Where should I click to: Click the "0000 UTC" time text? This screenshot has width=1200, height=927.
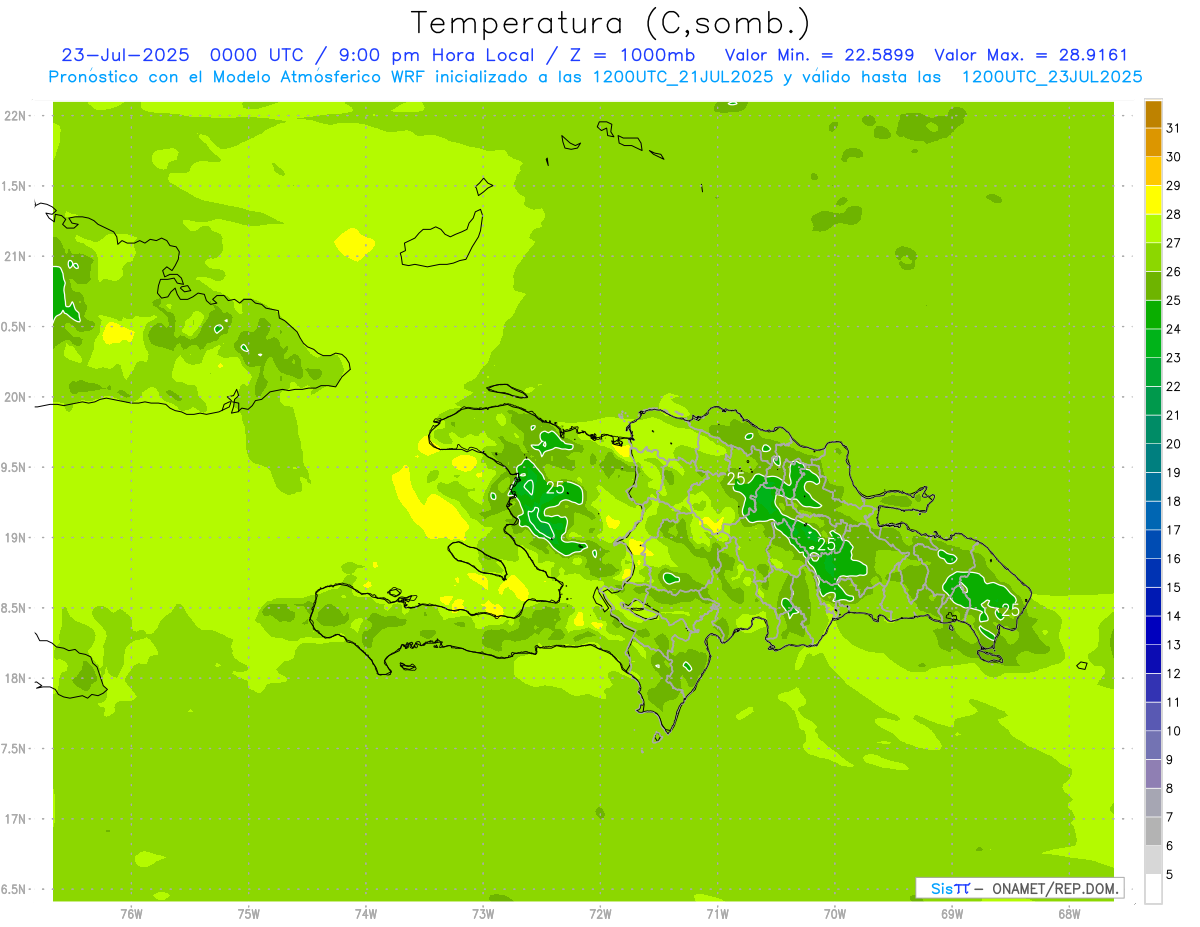click(258, 55)
